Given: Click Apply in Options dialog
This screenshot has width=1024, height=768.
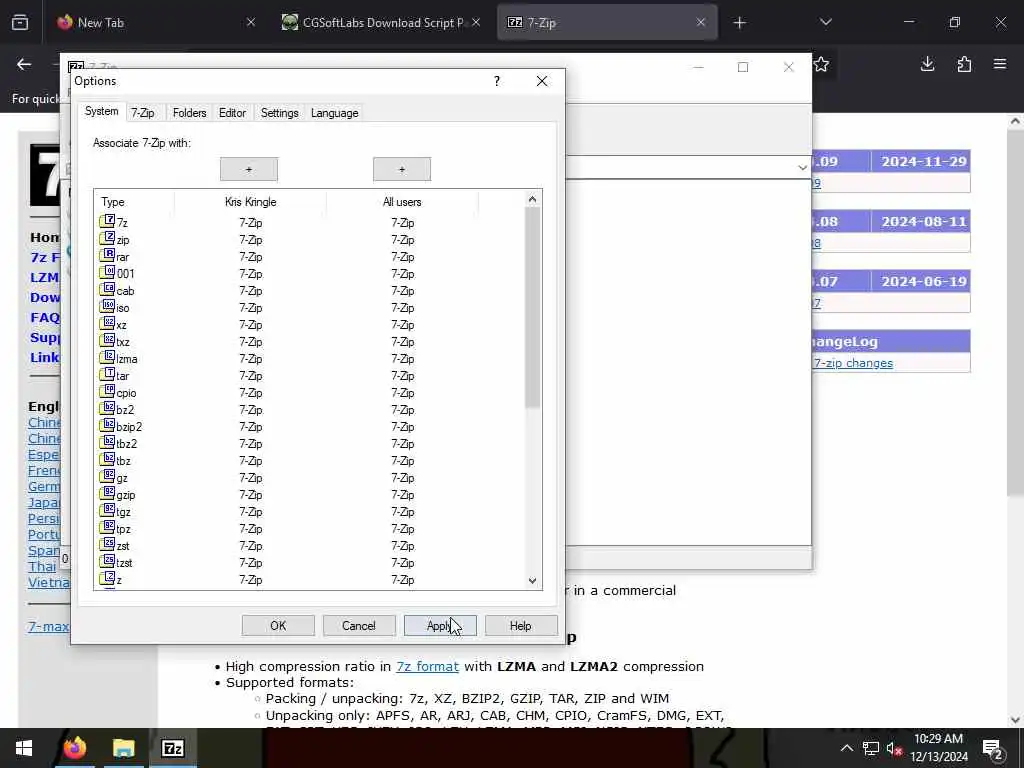Looking at the screenshot, I should pyautogui.click(x=440, y=626).
